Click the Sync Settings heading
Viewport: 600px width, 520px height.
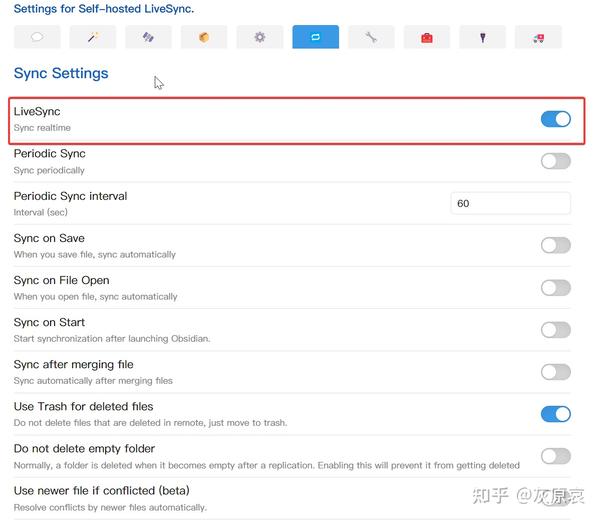[x=61, y=73]
